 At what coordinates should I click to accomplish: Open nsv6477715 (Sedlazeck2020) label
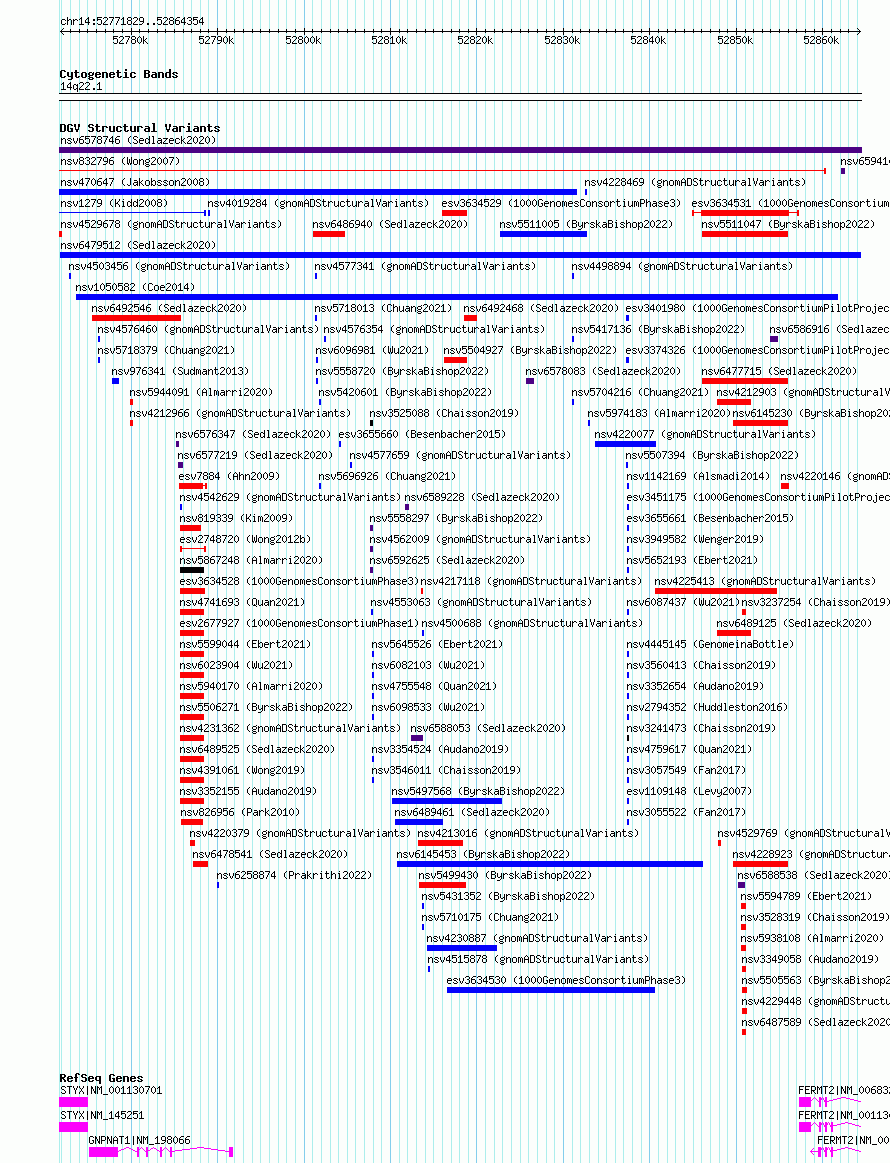779,371
